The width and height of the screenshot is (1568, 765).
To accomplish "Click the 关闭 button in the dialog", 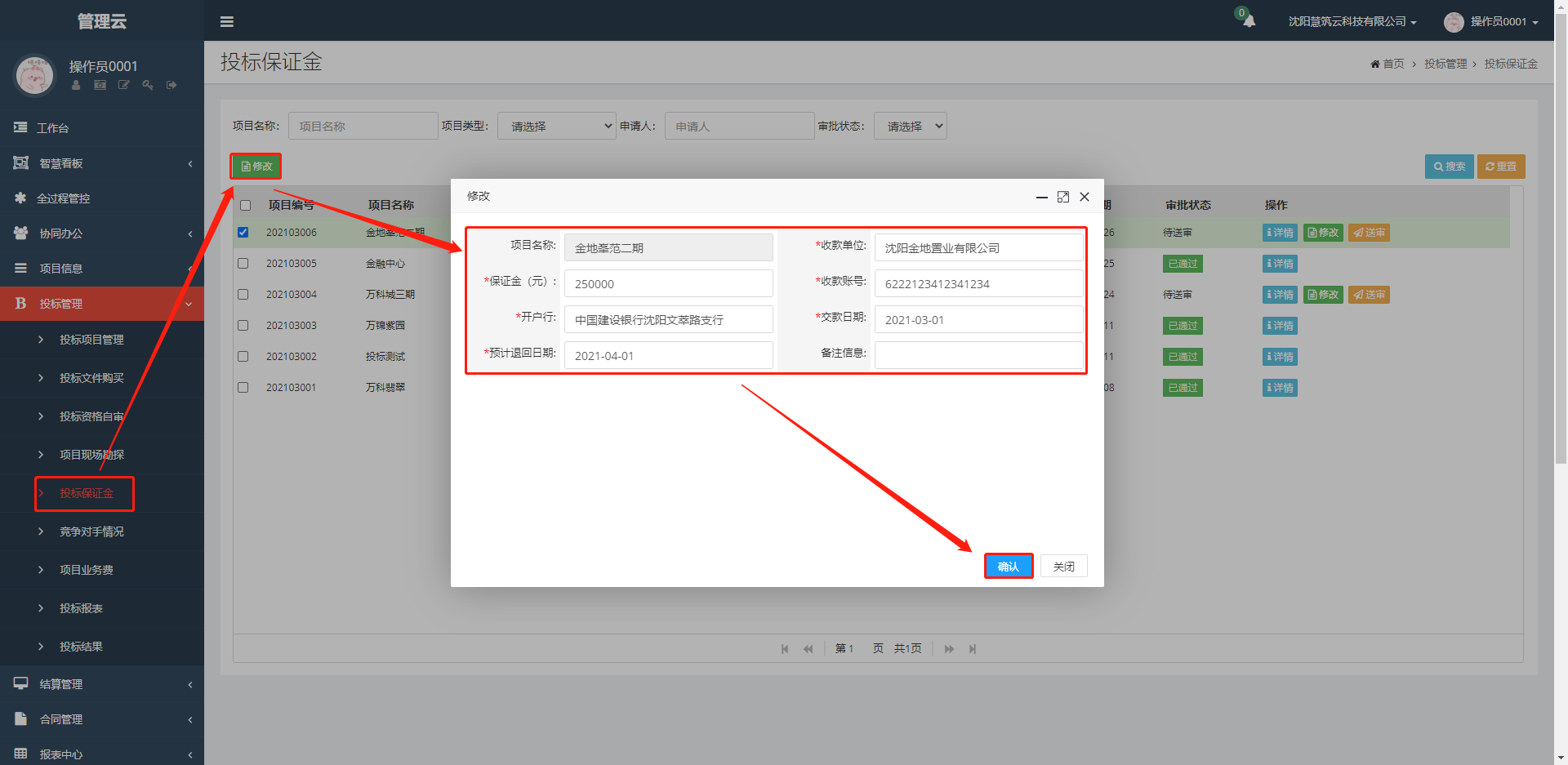I will click(x=1063, y=566).
